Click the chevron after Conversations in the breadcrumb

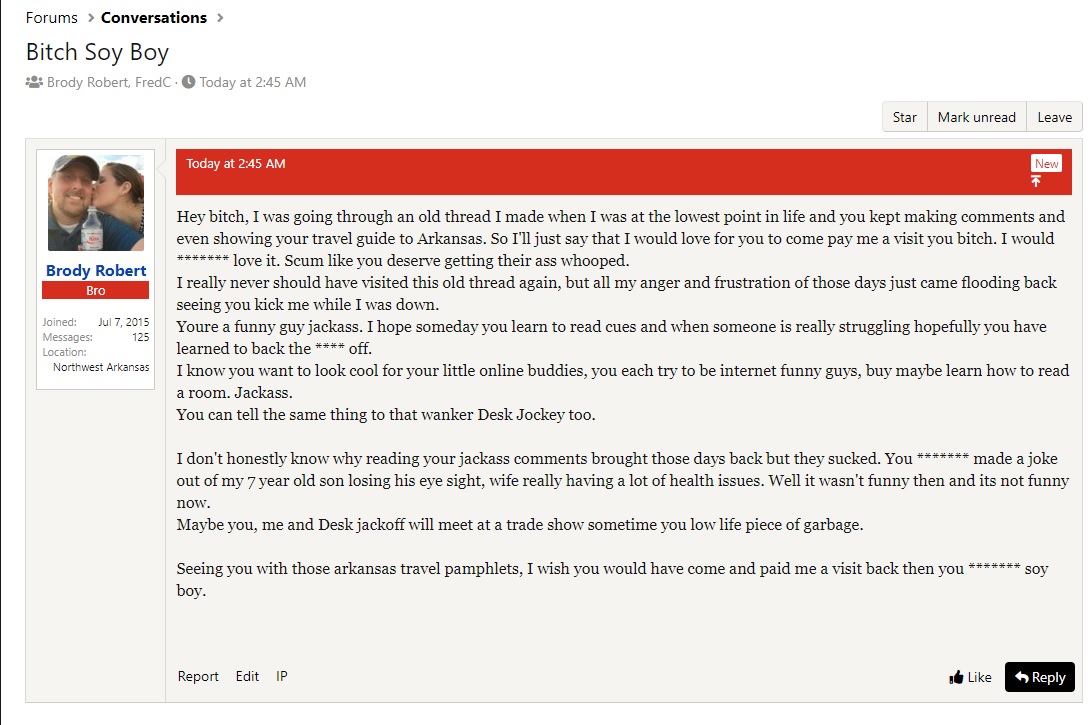click(220, 17)
